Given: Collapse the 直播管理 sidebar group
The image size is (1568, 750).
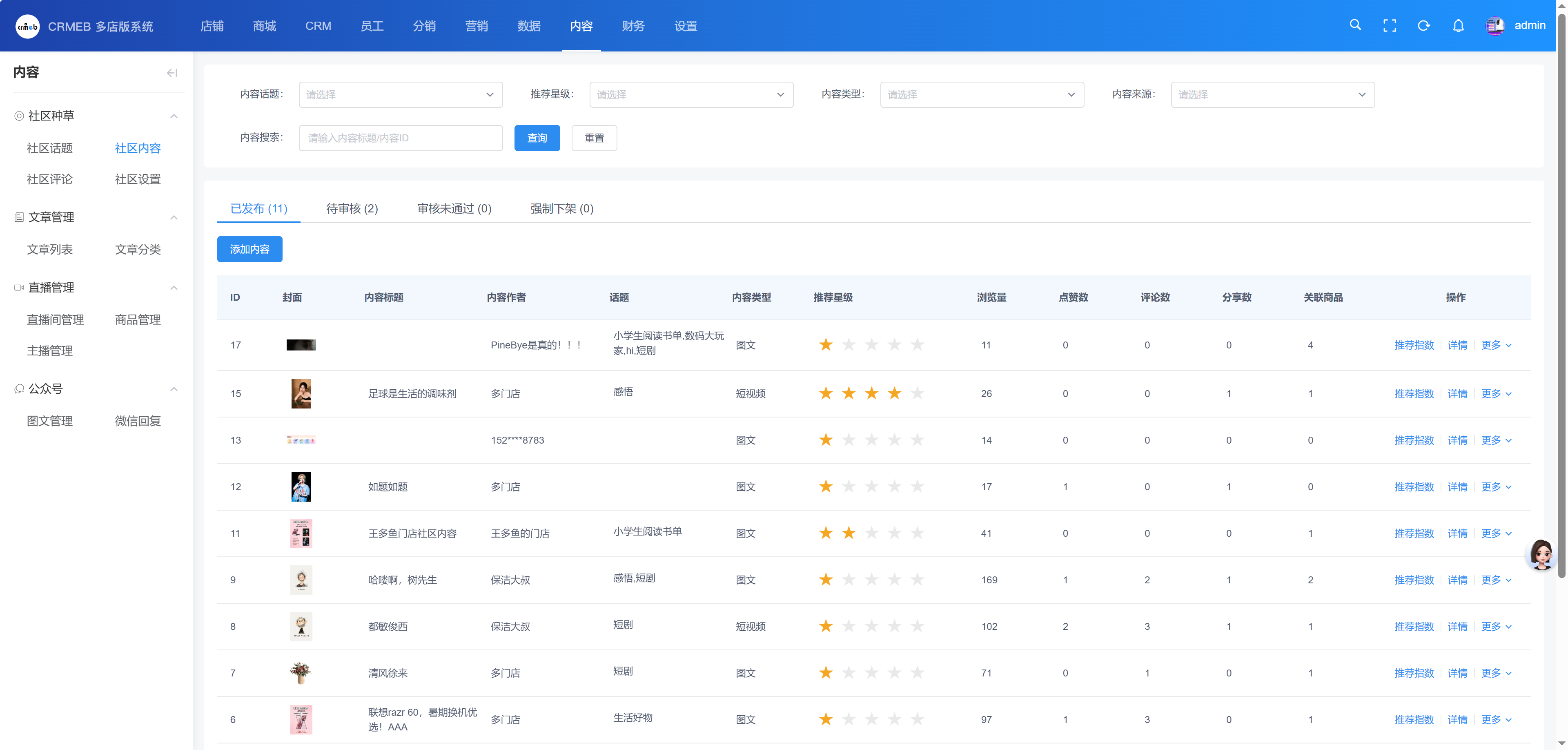Looking at the screenshot, I should point(174,287).
